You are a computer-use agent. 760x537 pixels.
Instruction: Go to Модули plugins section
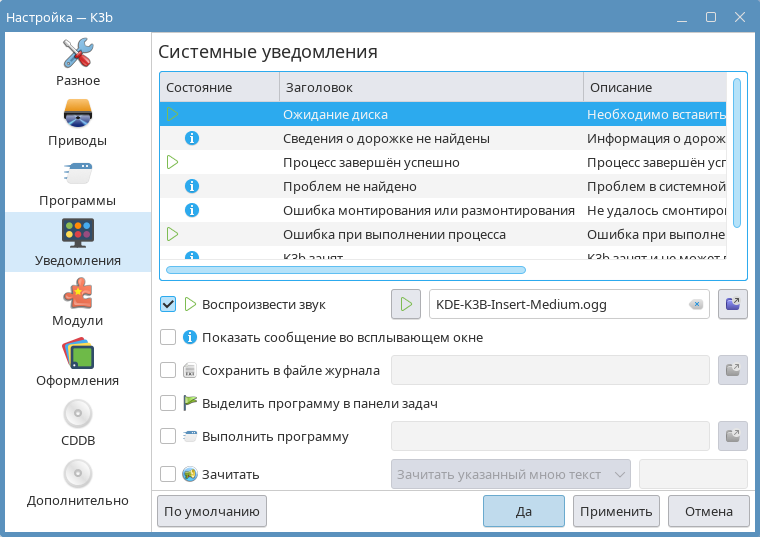pos(77,302)
